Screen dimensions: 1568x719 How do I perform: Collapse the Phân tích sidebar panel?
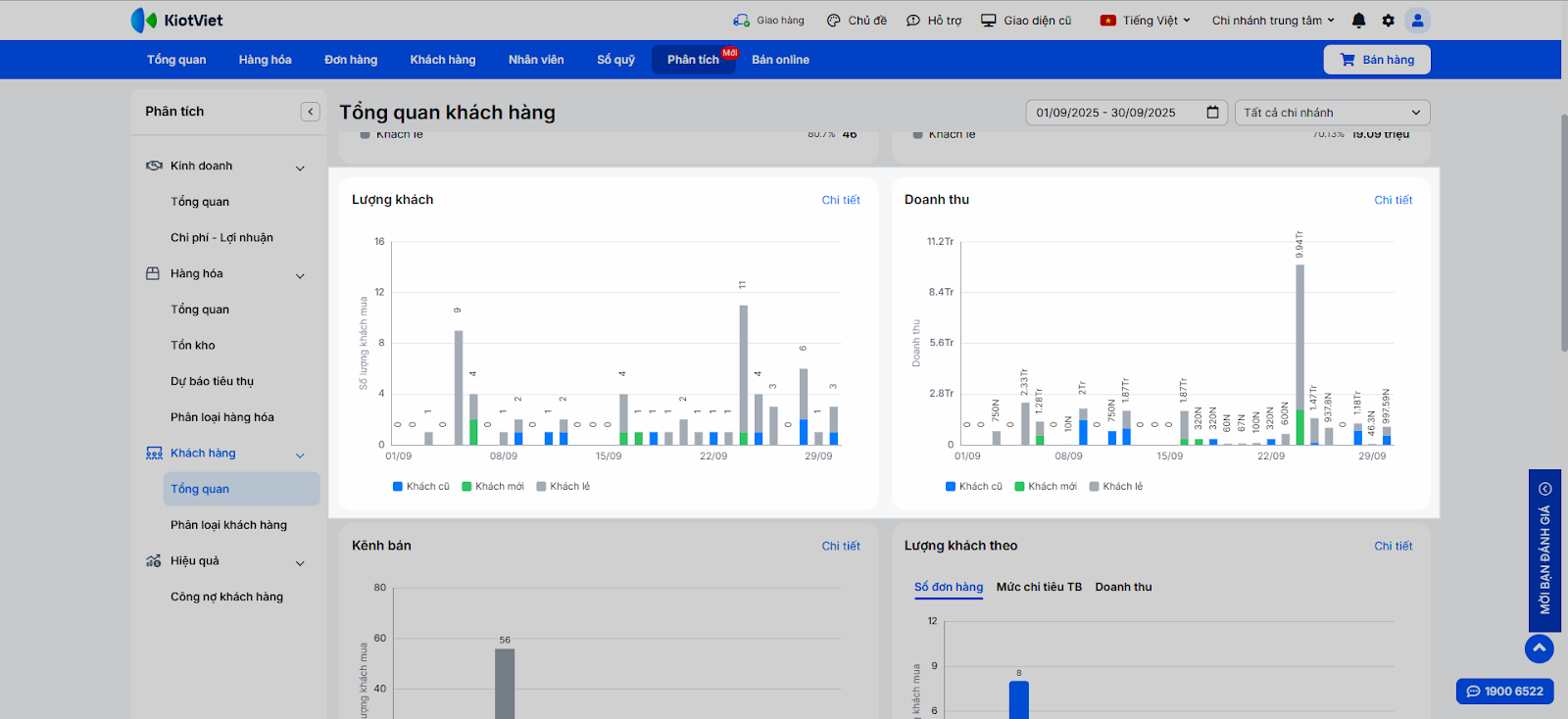(x=311, y=112)
